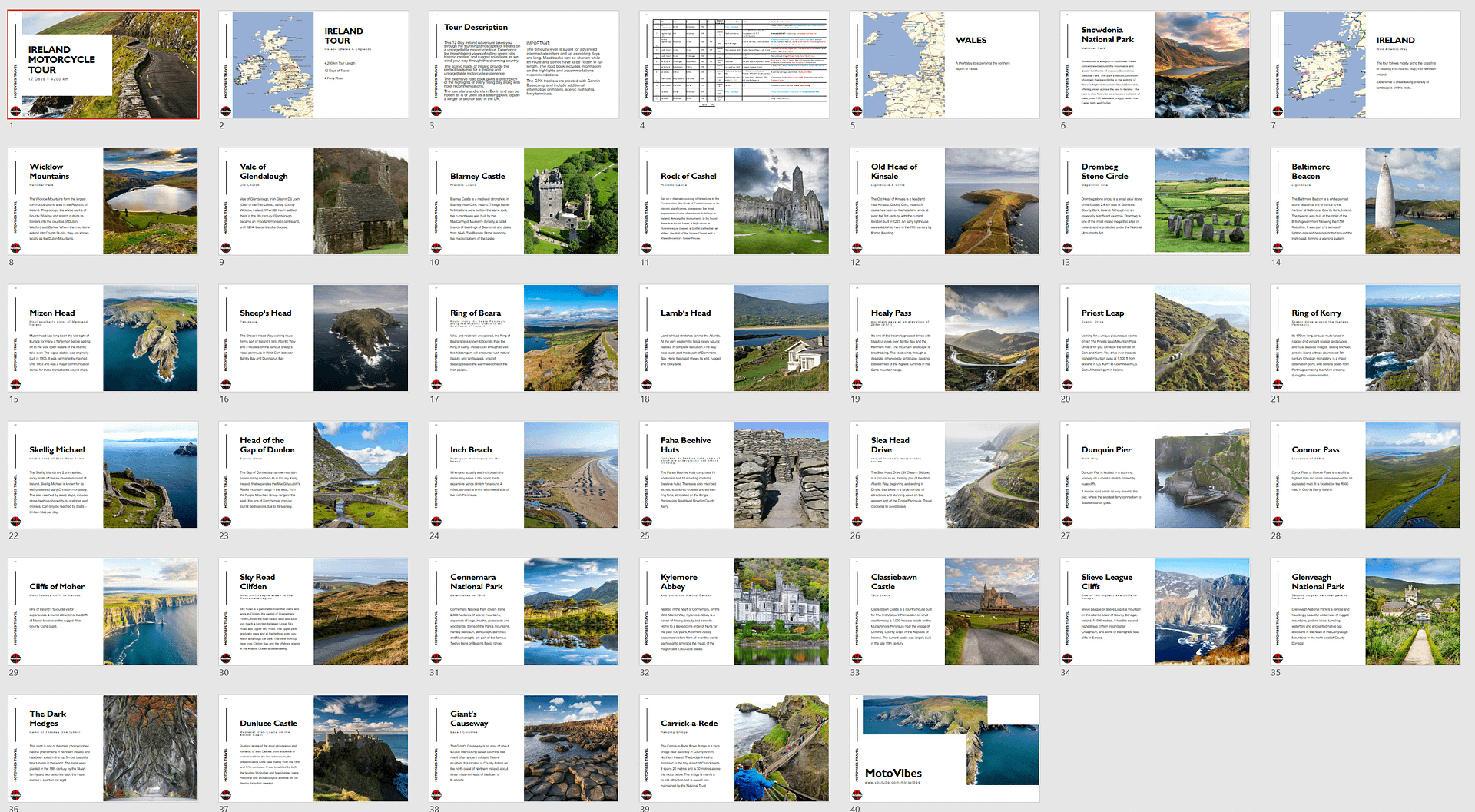Viewport: 1475px width, 812px height.
Task: Click the Baltimore Beacon slide
Action: (x=1365, y=201)
